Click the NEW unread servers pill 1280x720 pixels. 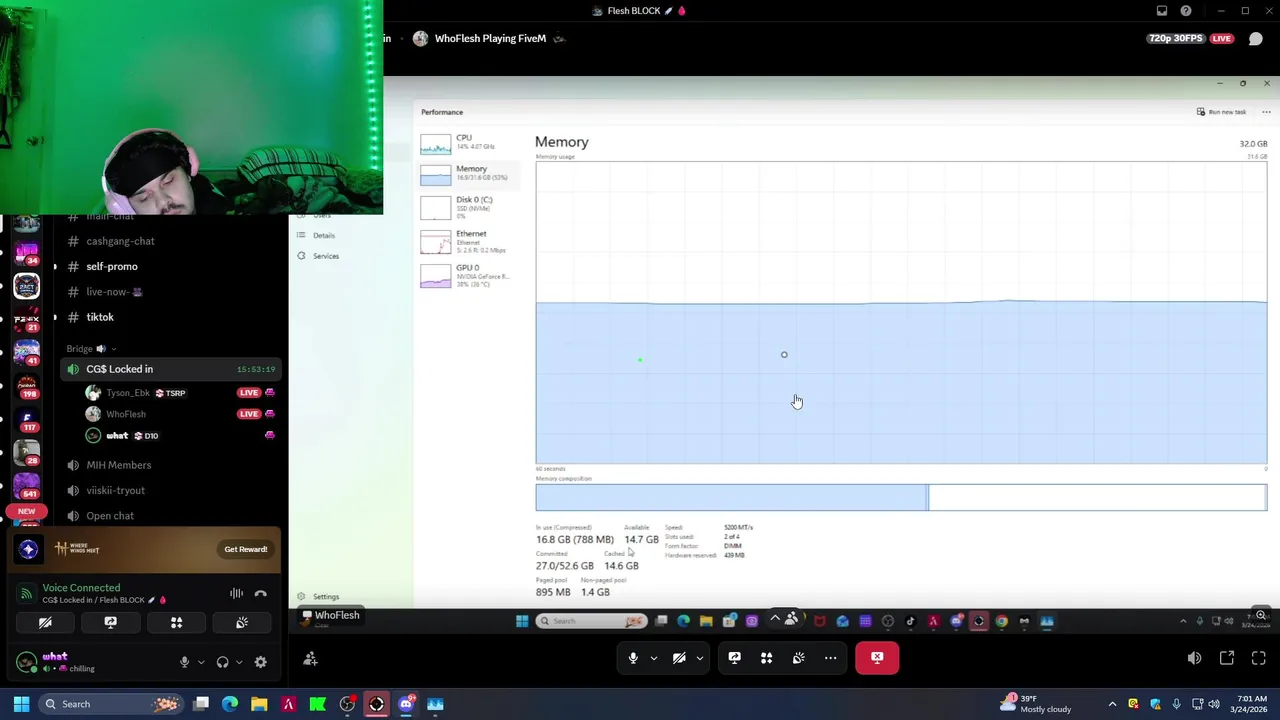26,511
